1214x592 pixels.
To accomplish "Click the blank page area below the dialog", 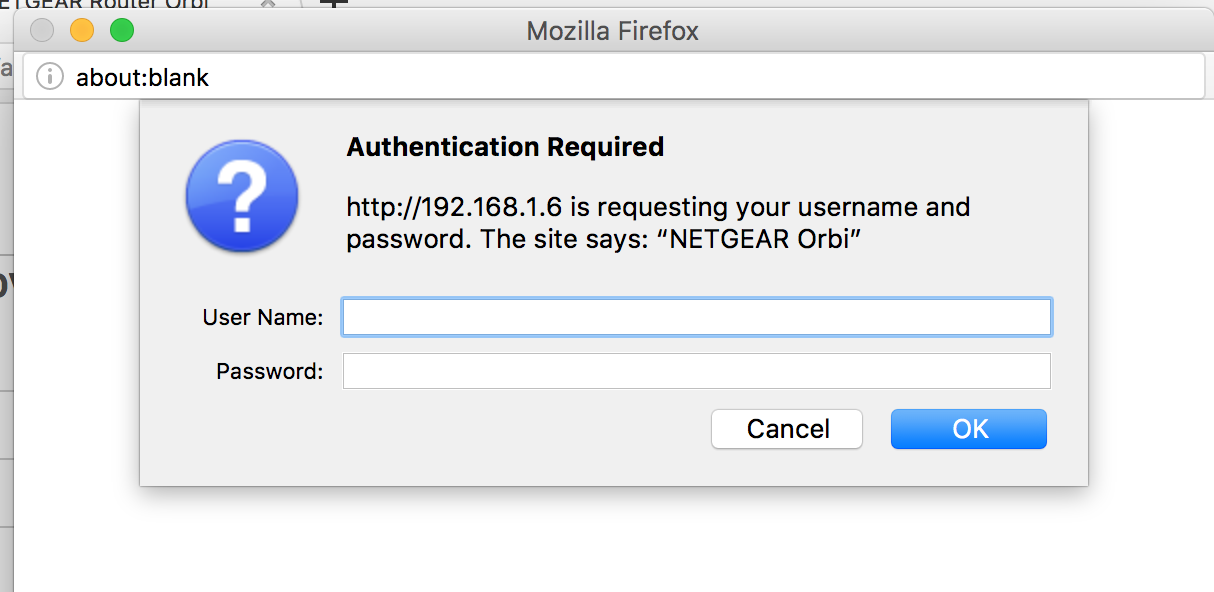I will click(x=600, y=545).
